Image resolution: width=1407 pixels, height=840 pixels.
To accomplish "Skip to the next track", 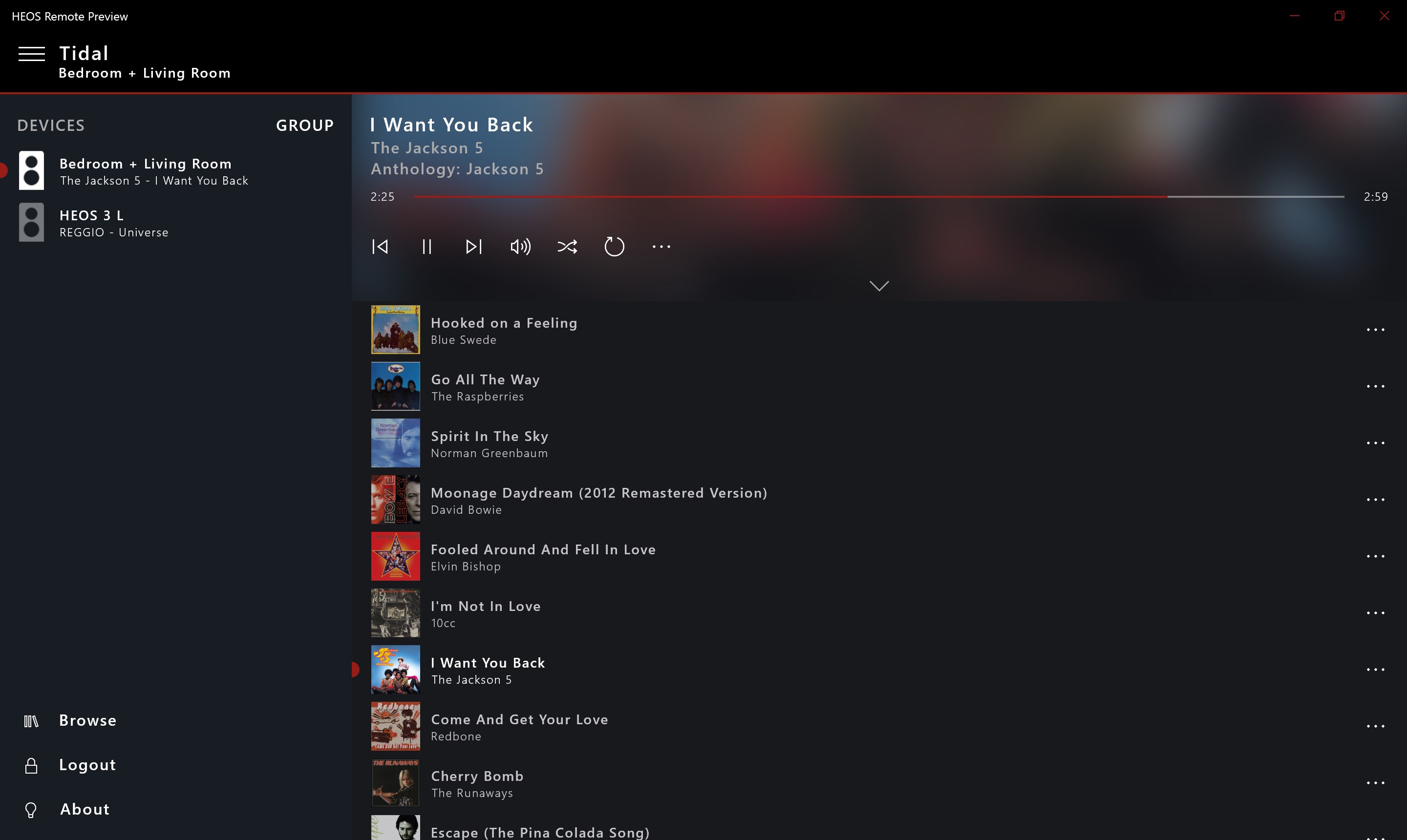I will [x=473, y=246].
